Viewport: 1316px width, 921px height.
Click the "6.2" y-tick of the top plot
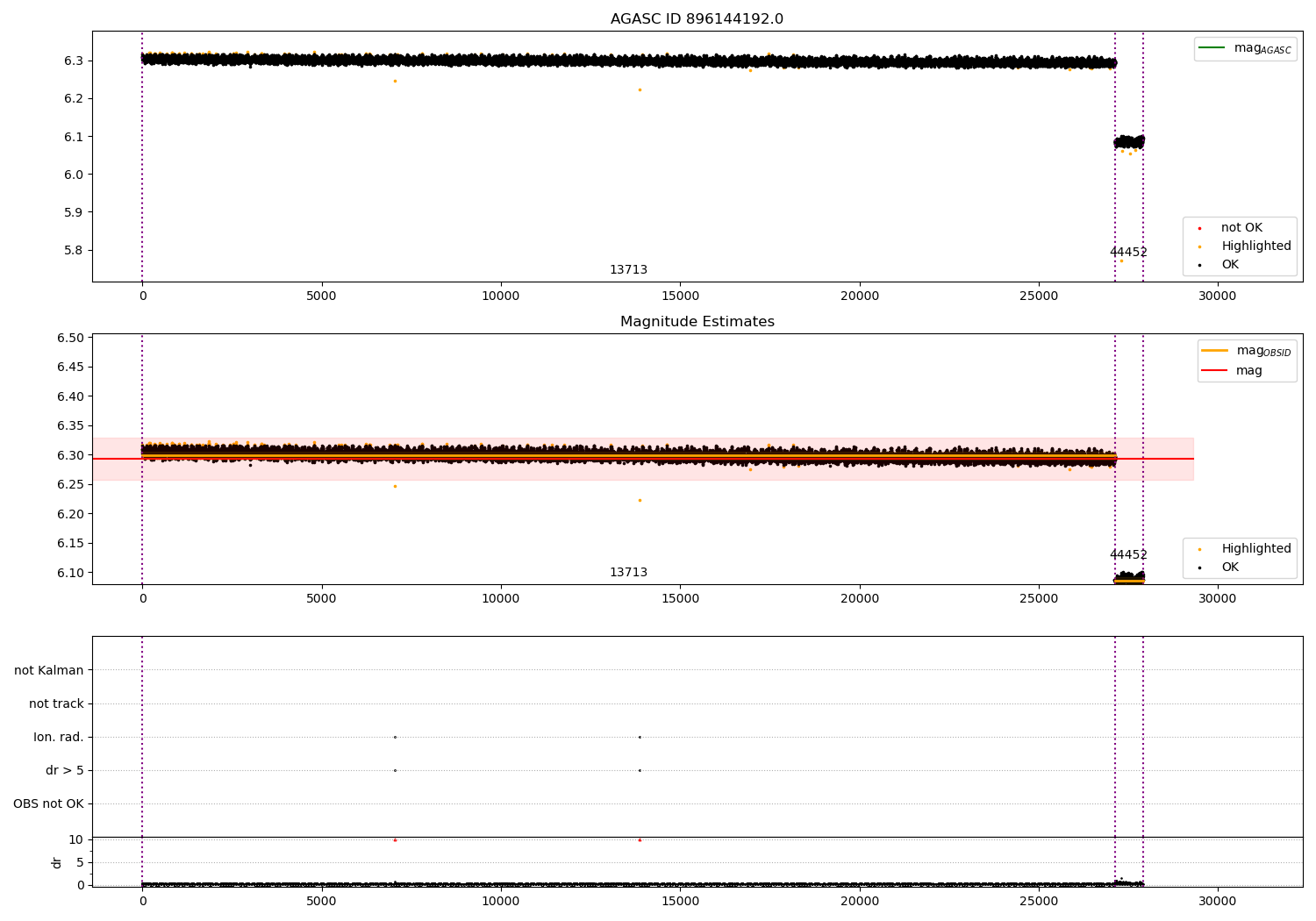[x=74, y=98]
